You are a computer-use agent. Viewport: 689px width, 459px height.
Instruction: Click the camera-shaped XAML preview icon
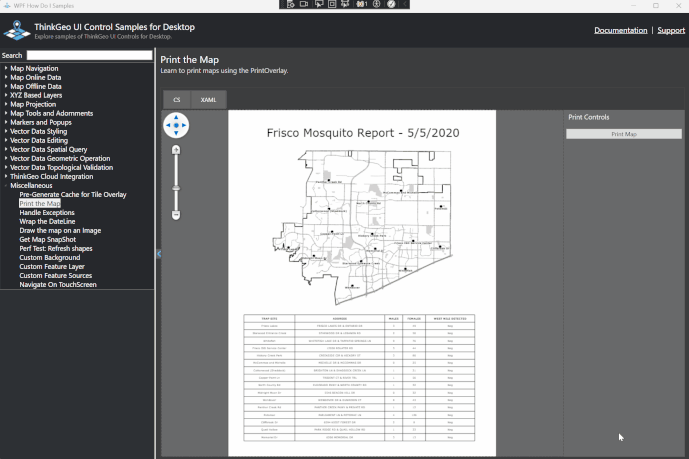tap(304, 4)
